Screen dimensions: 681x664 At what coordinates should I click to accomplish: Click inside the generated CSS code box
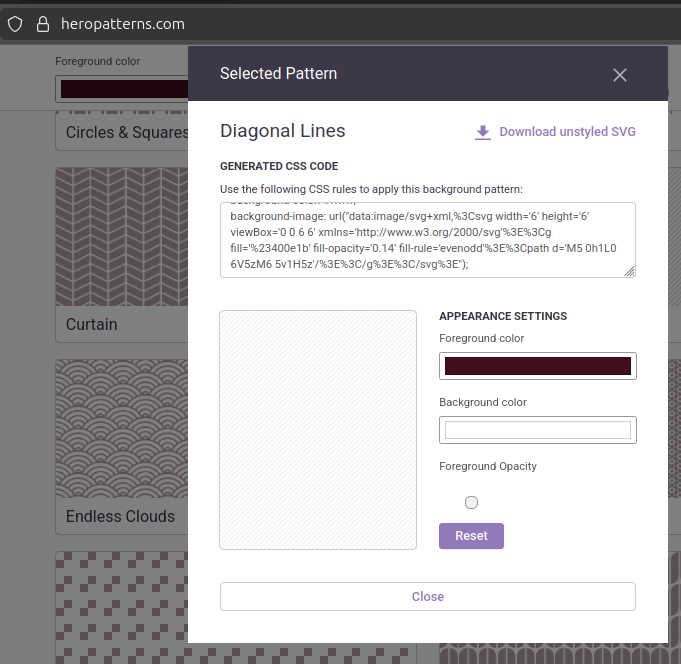[x=420, y=240]
